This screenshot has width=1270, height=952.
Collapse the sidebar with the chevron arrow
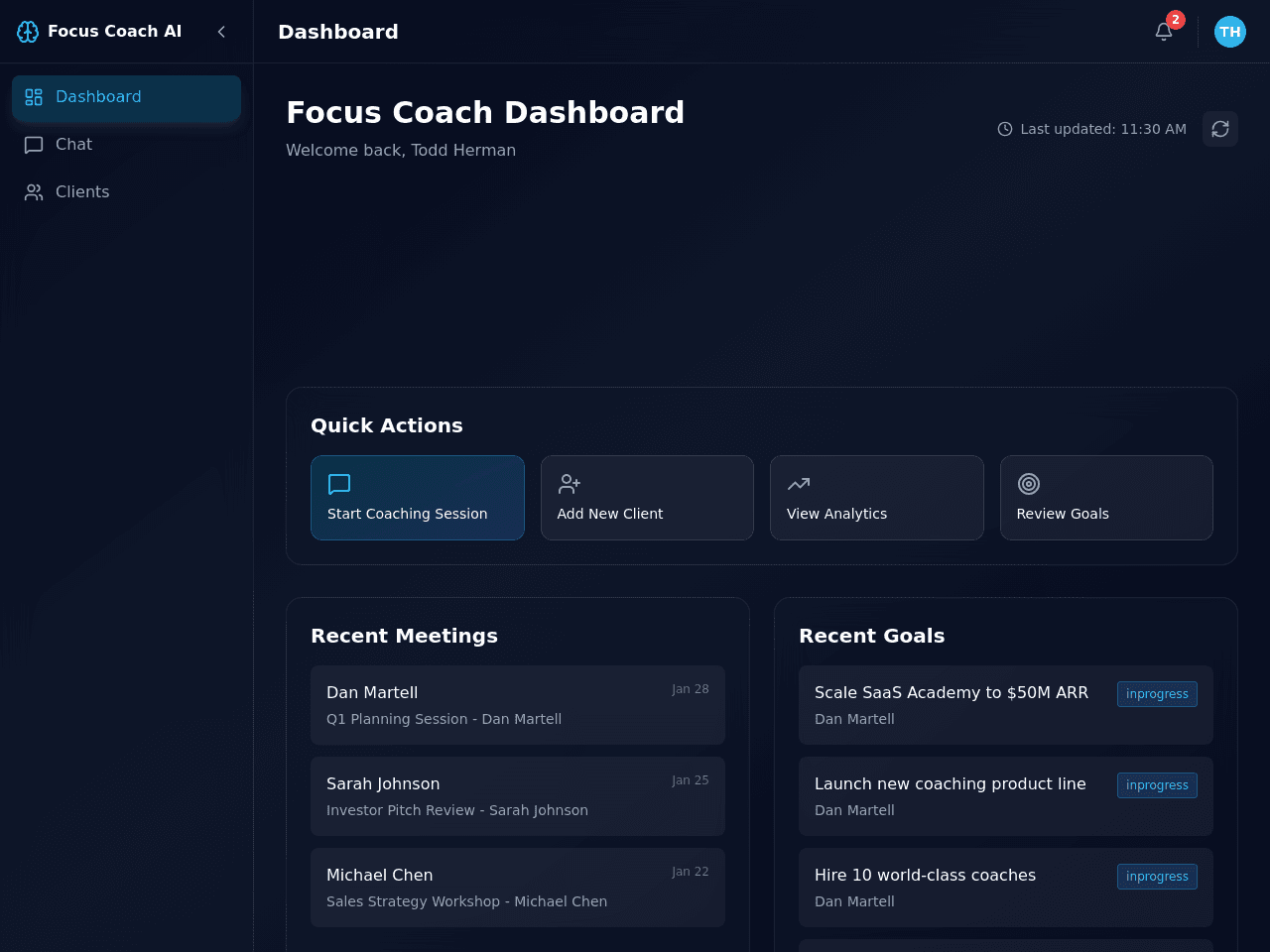click(x=221, y=32)
